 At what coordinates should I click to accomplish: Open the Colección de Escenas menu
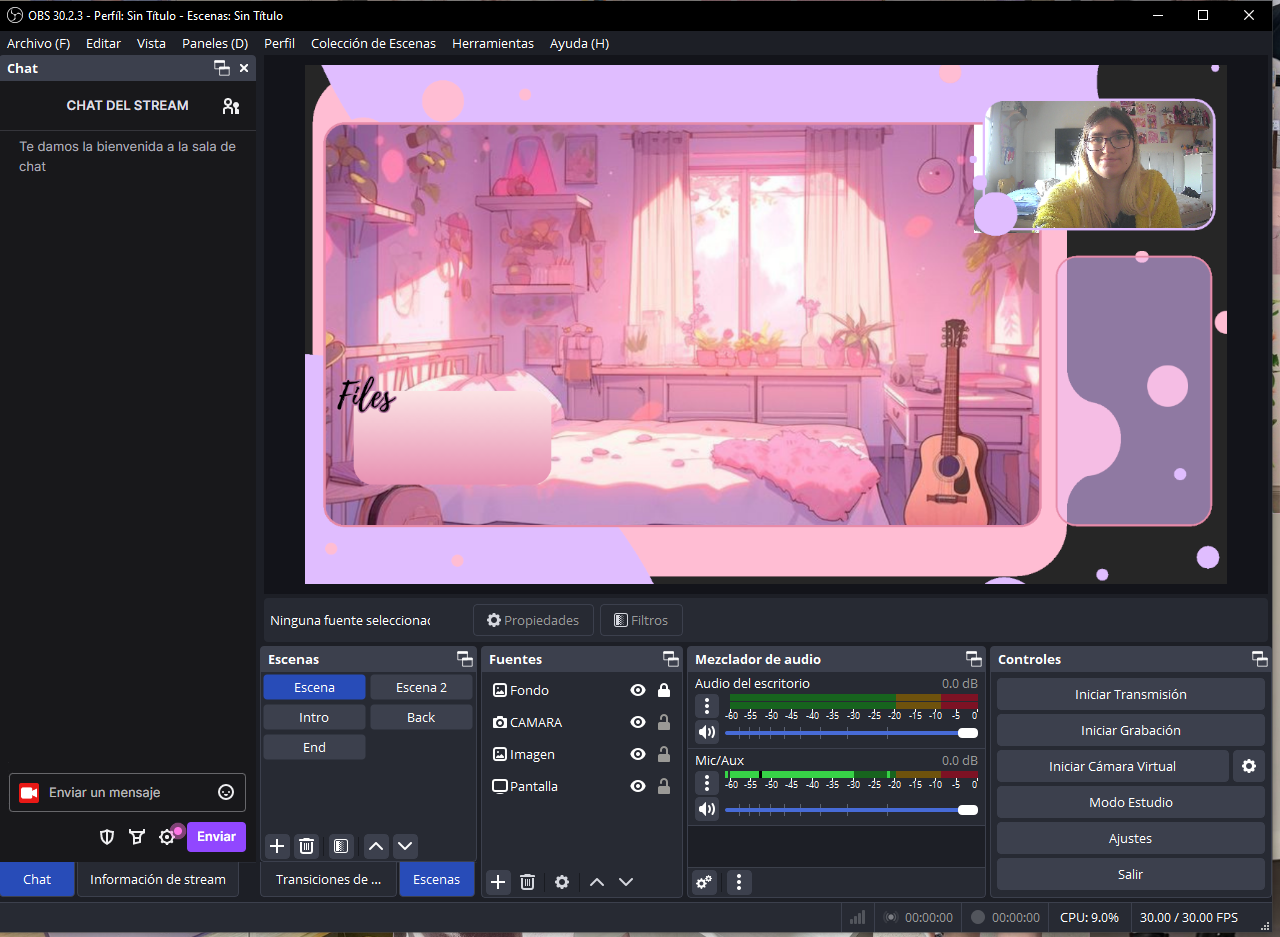tap(373, 43)
